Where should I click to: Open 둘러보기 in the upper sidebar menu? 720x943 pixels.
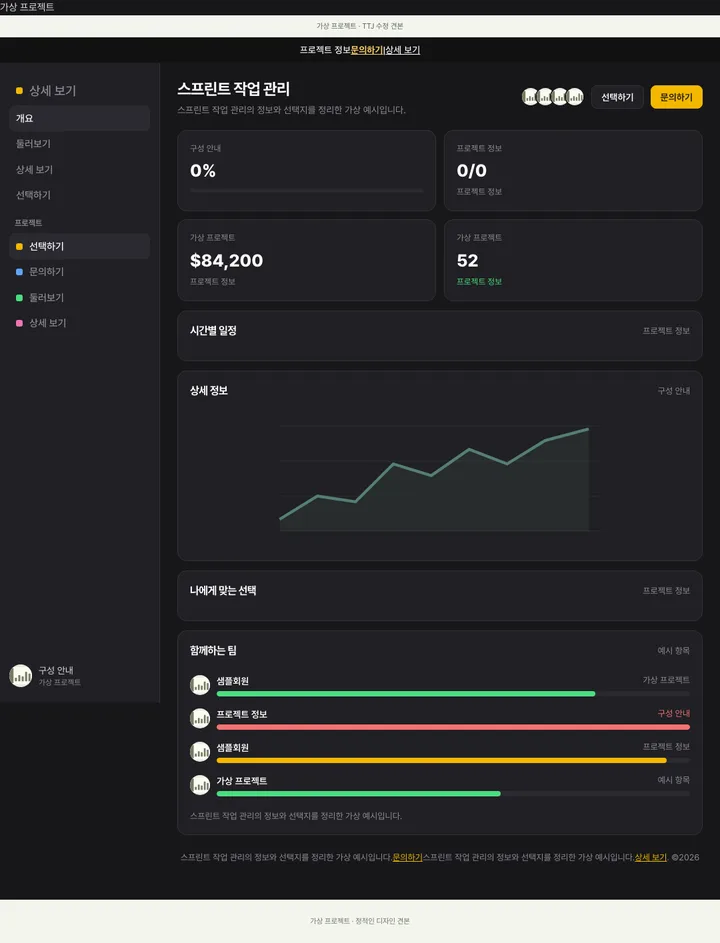click(x=79, y=144)
